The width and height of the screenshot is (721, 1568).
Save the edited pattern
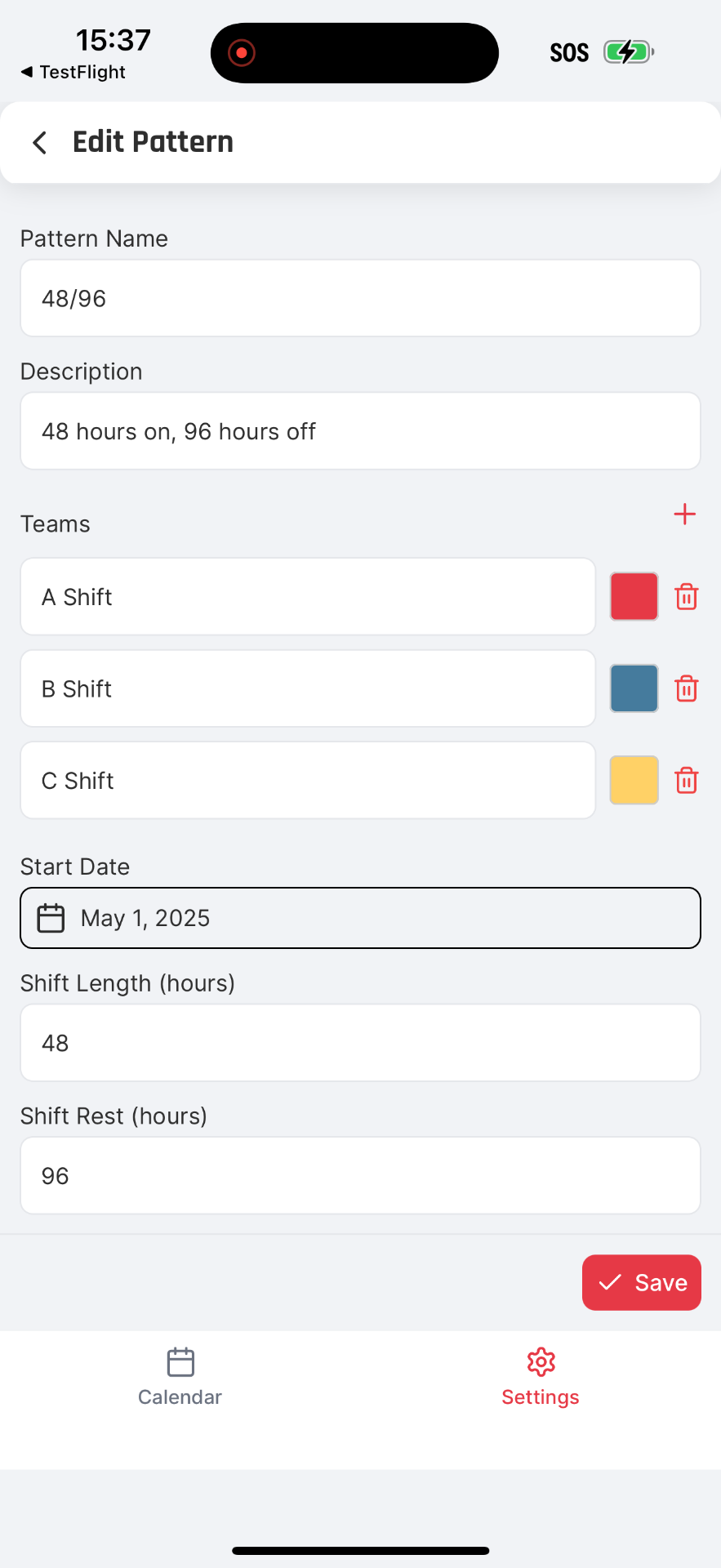(642, 1282)
